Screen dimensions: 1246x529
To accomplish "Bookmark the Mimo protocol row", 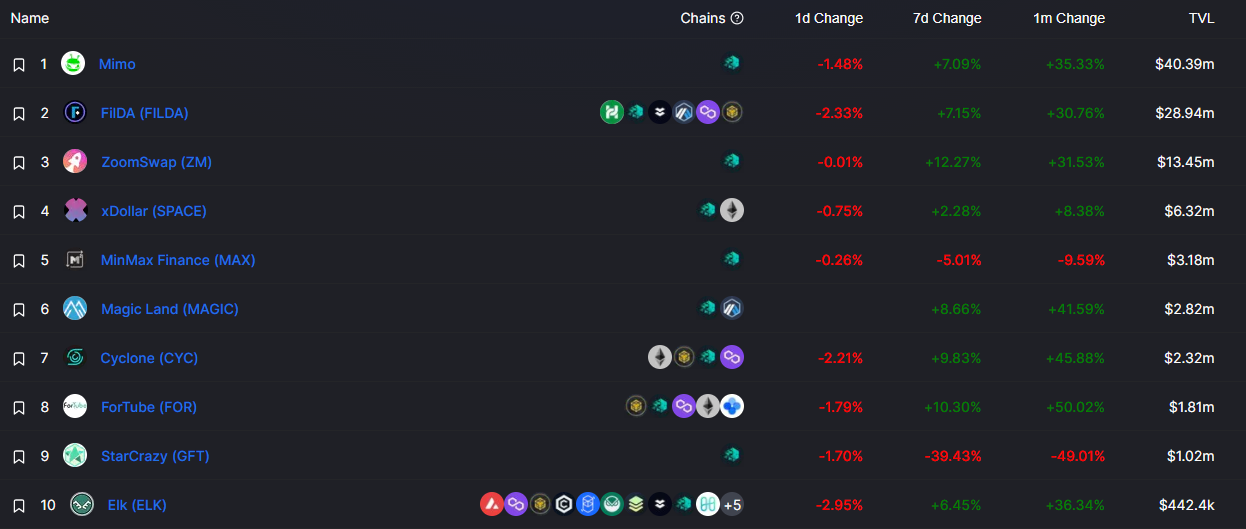I will pos(18,64).
